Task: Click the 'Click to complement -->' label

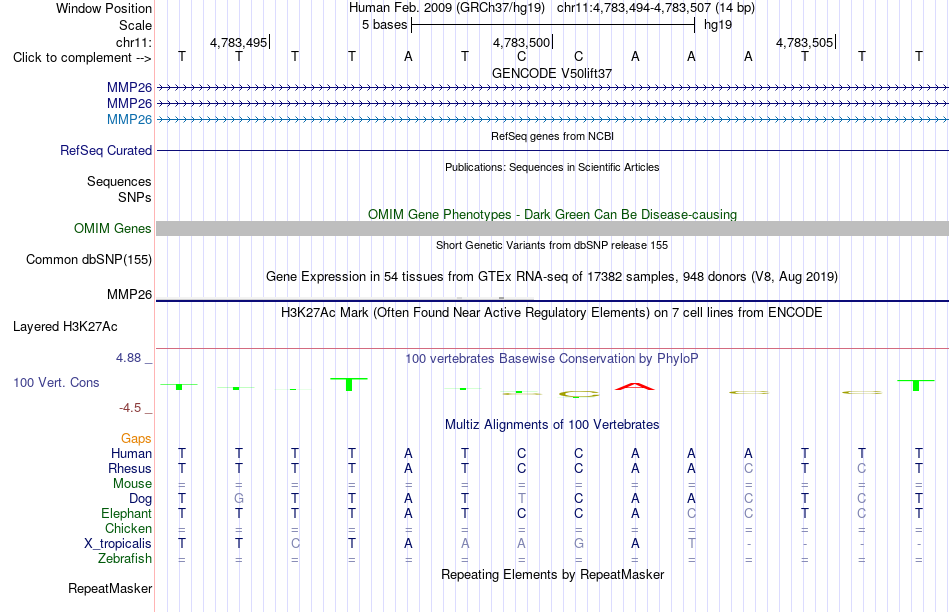Action: click(x=82, y=58)
